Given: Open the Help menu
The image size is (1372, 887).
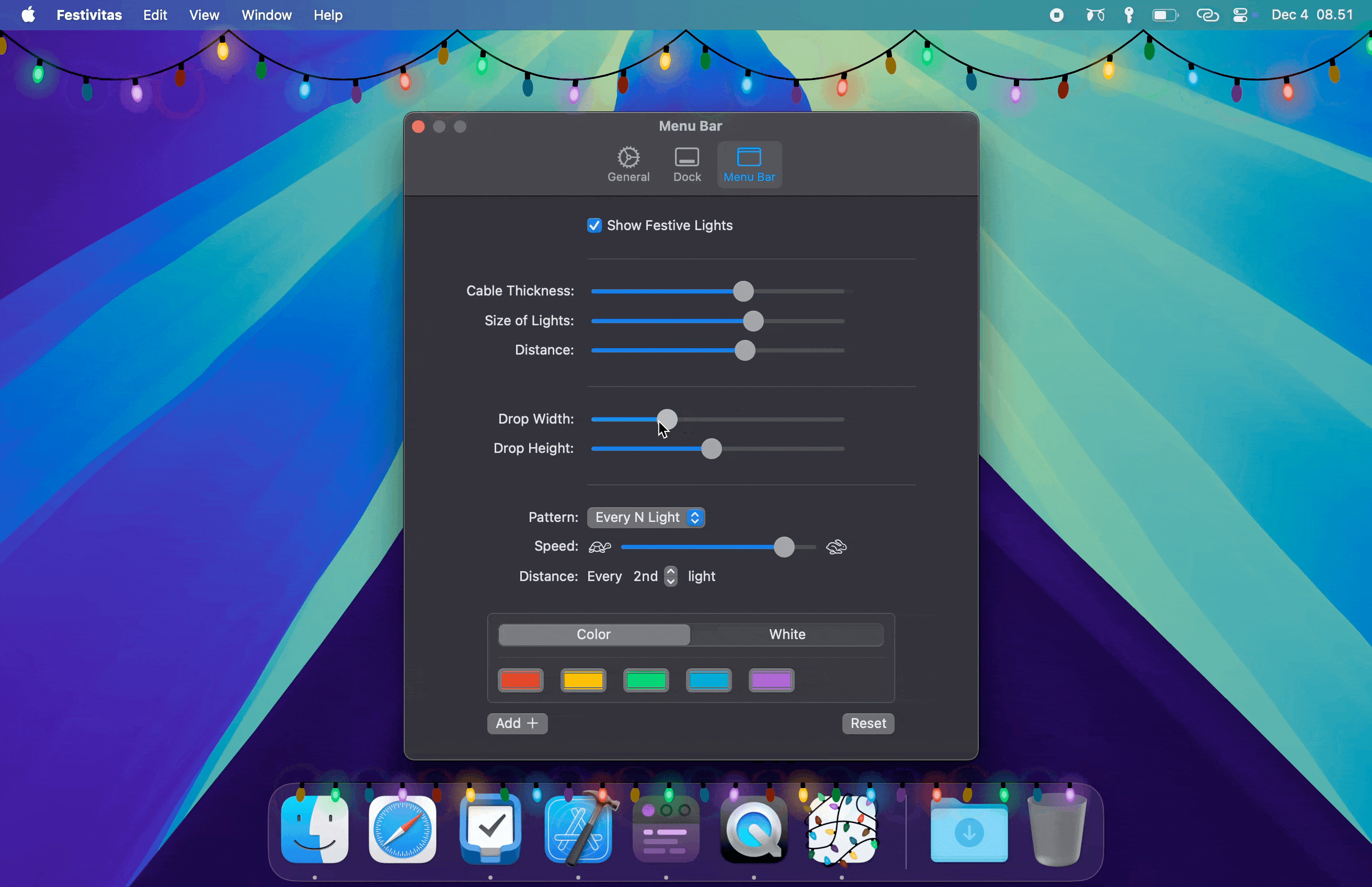Looking at the screenshot, I should (x=328, y=15).
